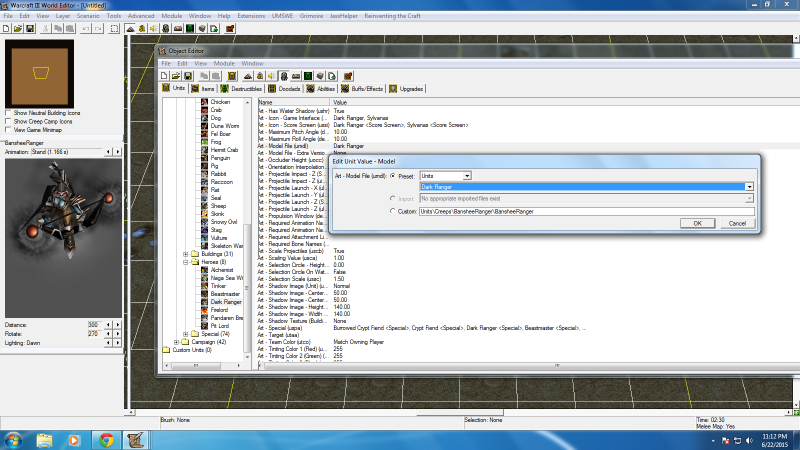Open Object Manager from main toolbar
This screenshot has height=450, width=800.
pos(202,29)
